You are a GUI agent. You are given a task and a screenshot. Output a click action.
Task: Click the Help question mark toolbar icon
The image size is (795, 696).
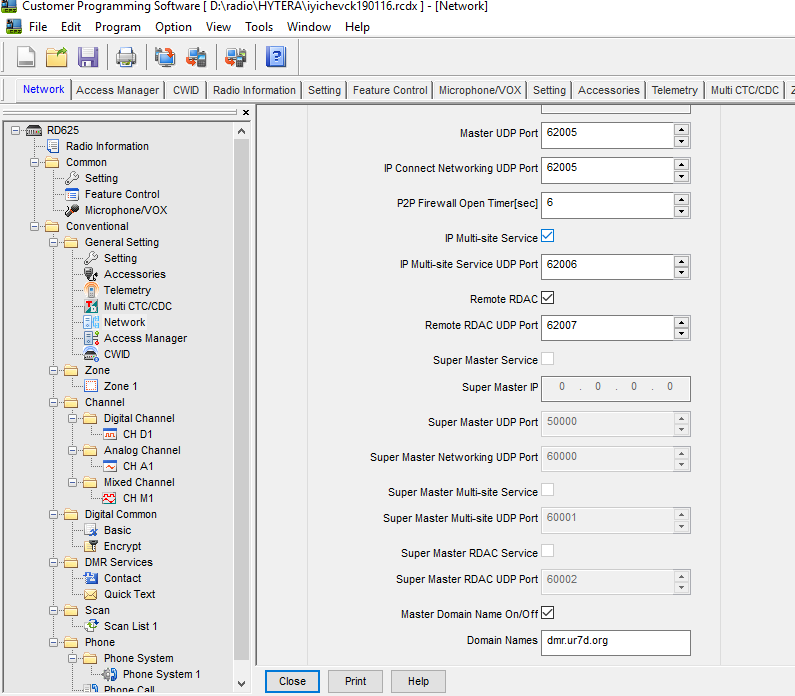click(x=276, y=57)
